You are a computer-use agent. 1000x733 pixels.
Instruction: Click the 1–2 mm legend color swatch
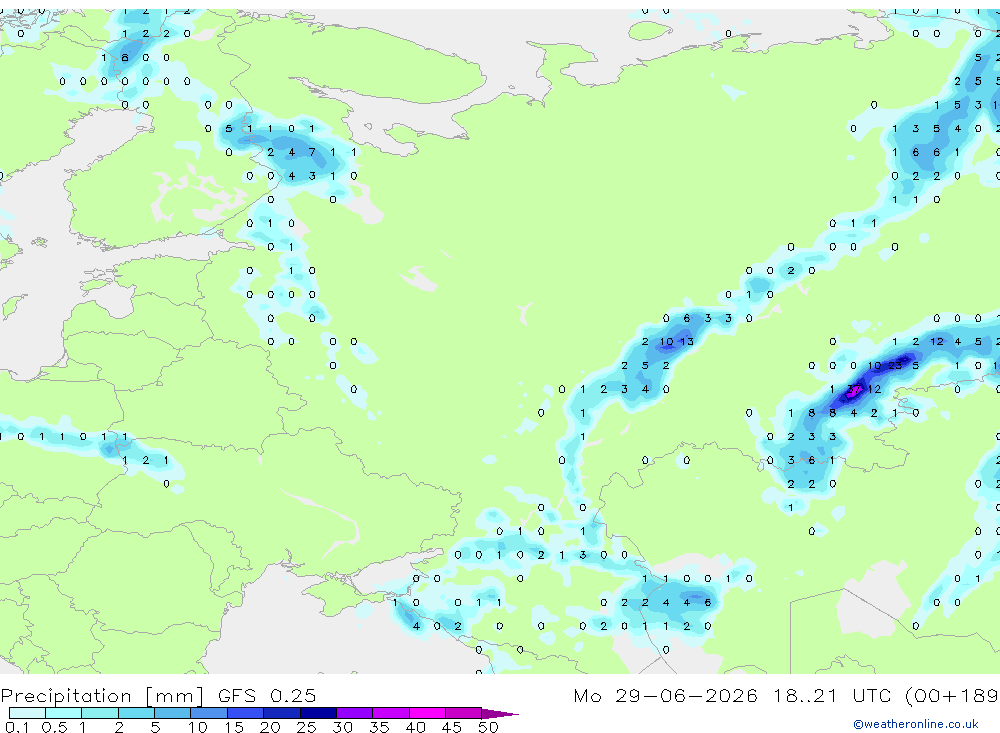point(99,713)
